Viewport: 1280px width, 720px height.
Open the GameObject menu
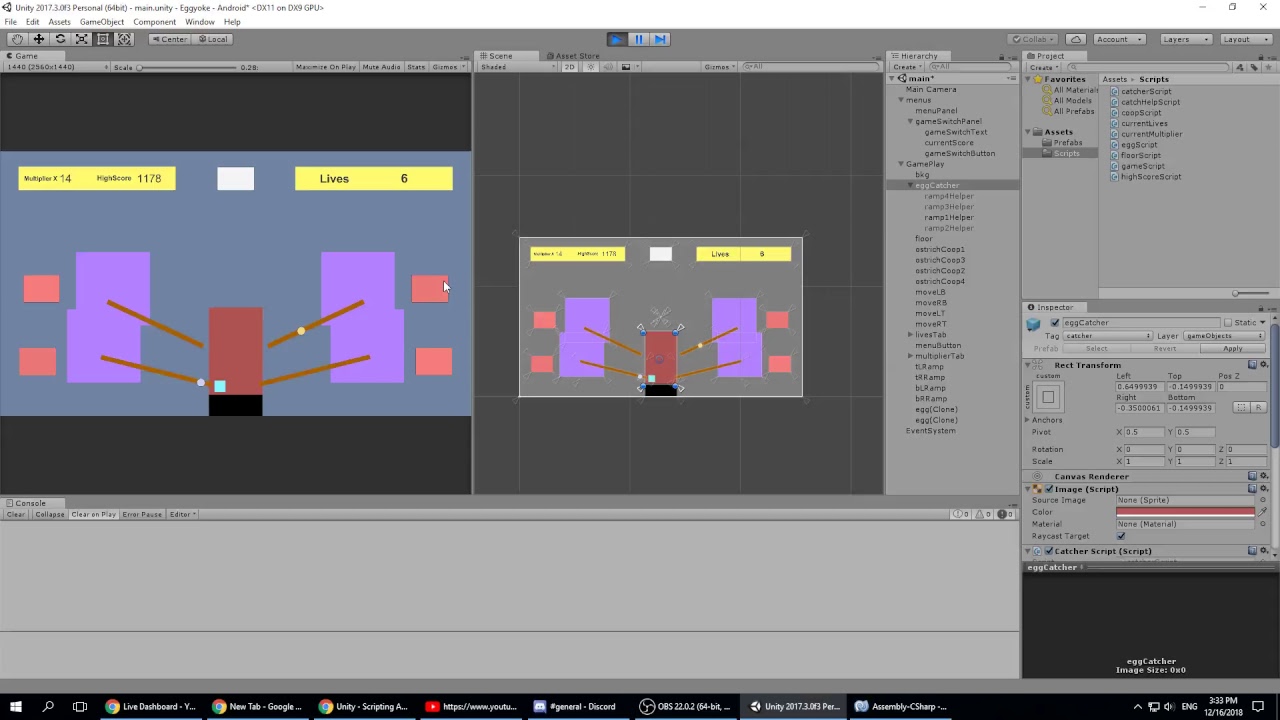(102, 21)
